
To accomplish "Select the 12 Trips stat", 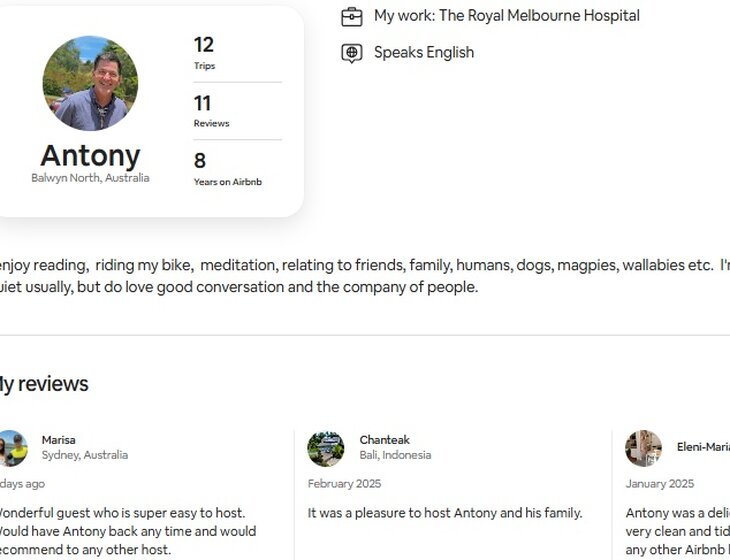I will pyautogui.click(x=204, y=53).
